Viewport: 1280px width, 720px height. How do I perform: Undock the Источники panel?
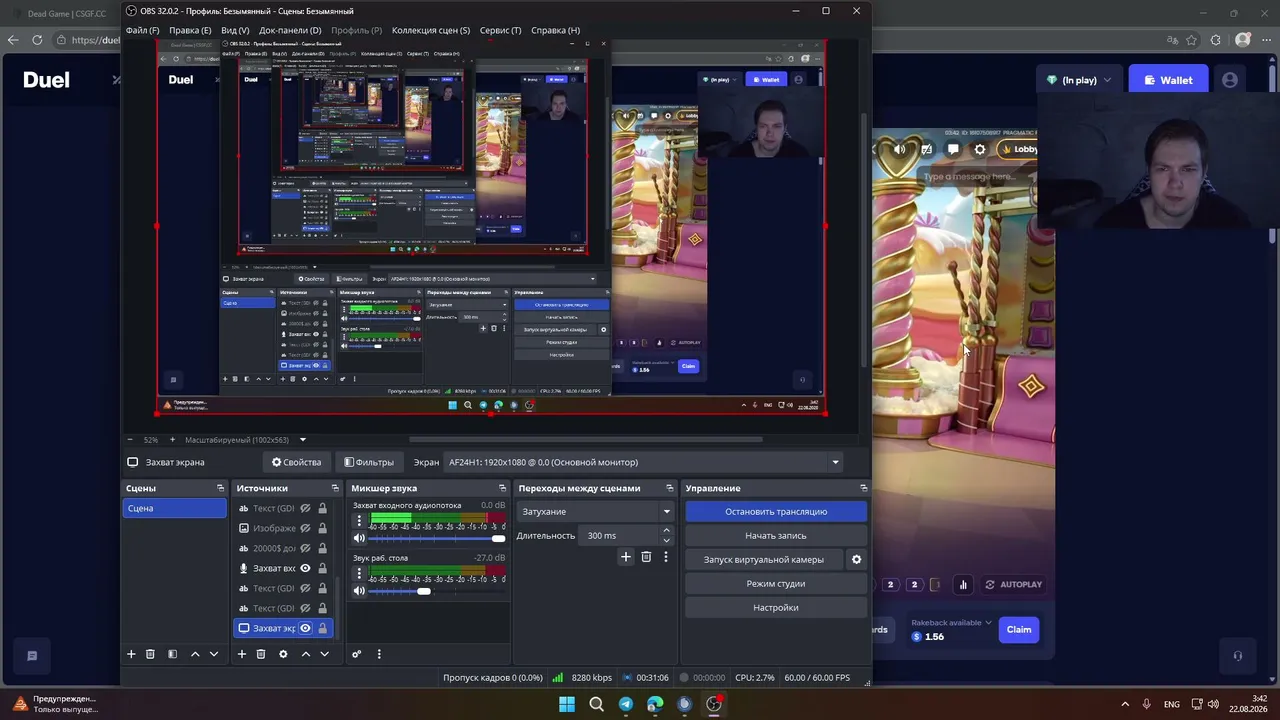coord(335,488)
